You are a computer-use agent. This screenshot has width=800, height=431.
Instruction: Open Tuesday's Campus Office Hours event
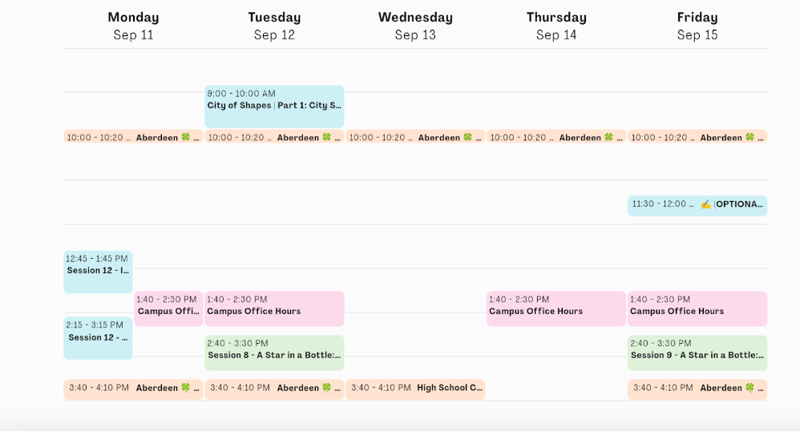coord(274,308)
